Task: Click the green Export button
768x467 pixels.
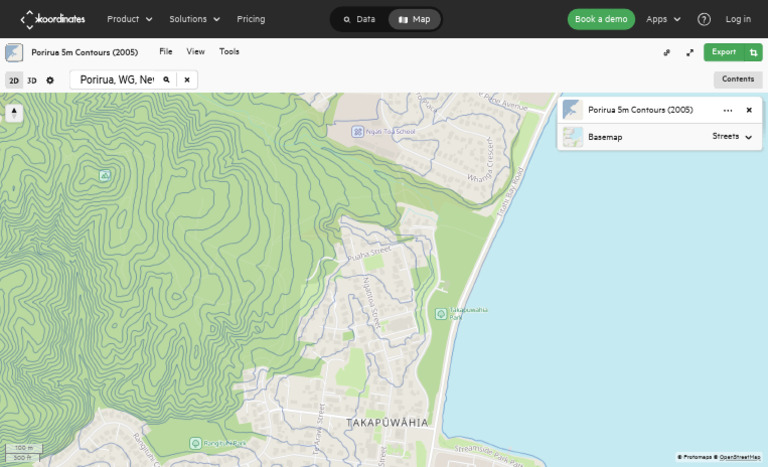Action: [x=724, y=52]
